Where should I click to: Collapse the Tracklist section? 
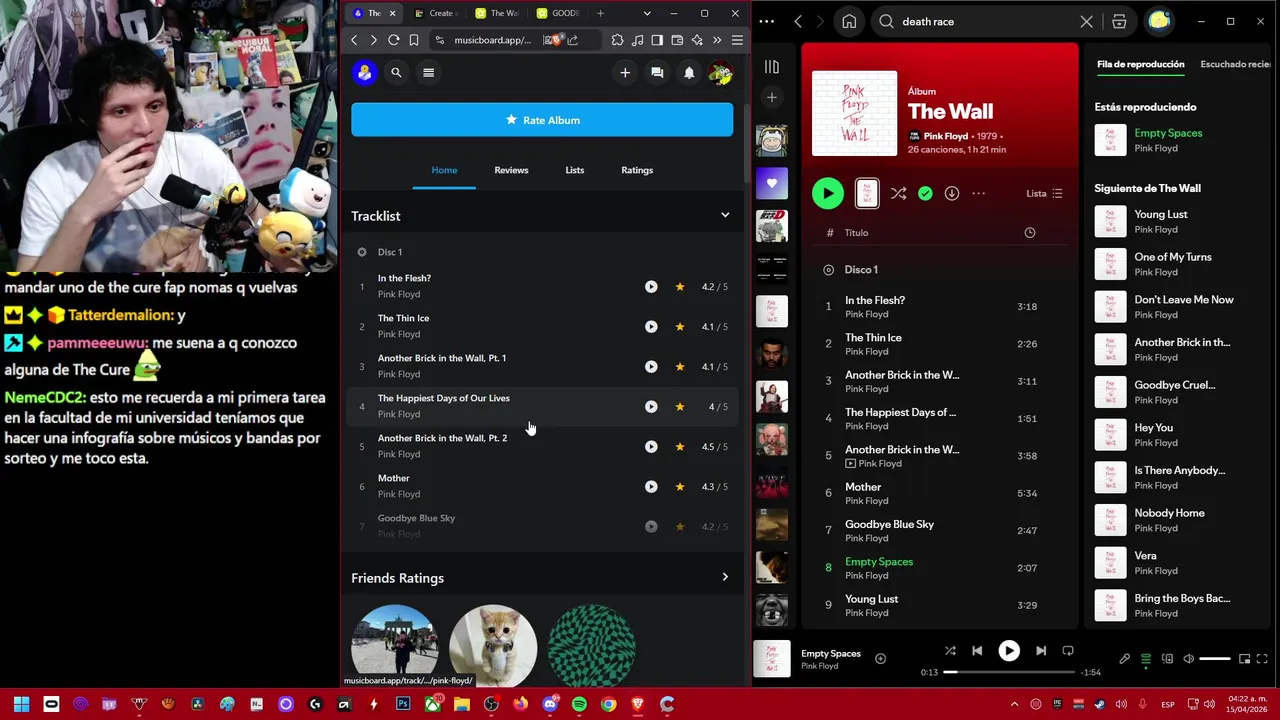pos(725,215)
